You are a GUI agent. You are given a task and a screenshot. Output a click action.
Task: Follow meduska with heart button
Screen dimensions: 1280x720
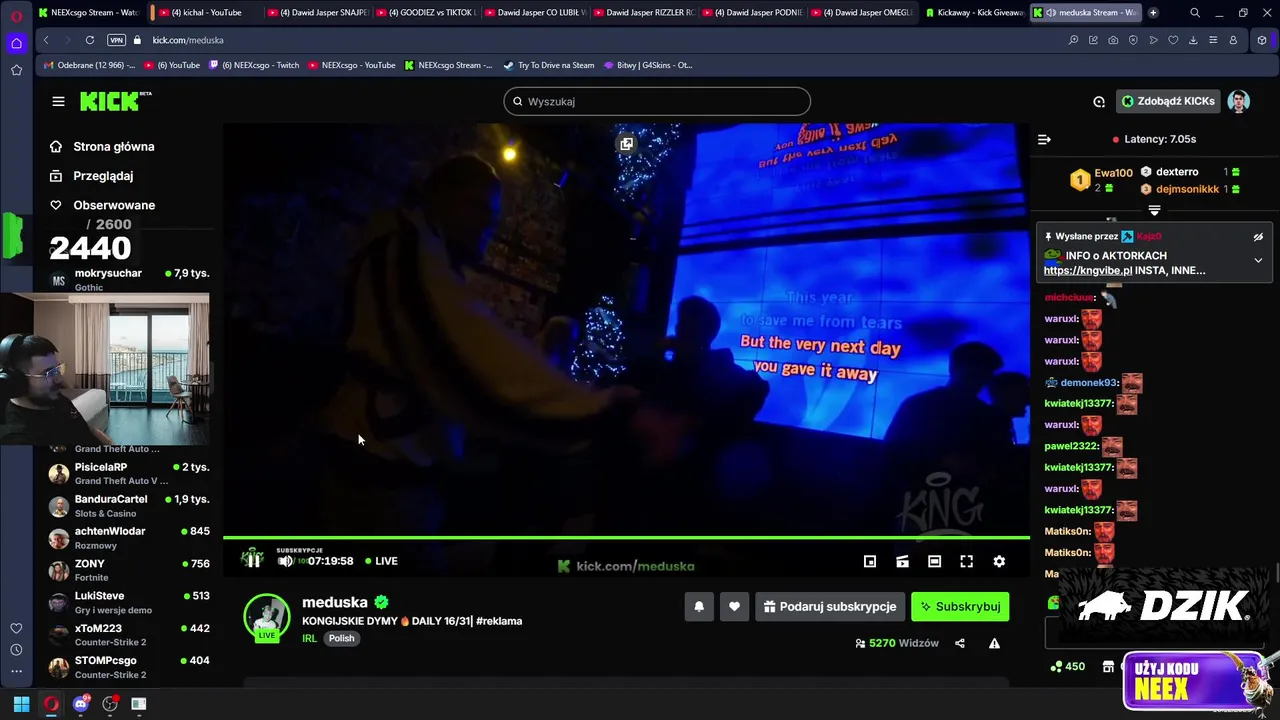[x=734, y=606]
